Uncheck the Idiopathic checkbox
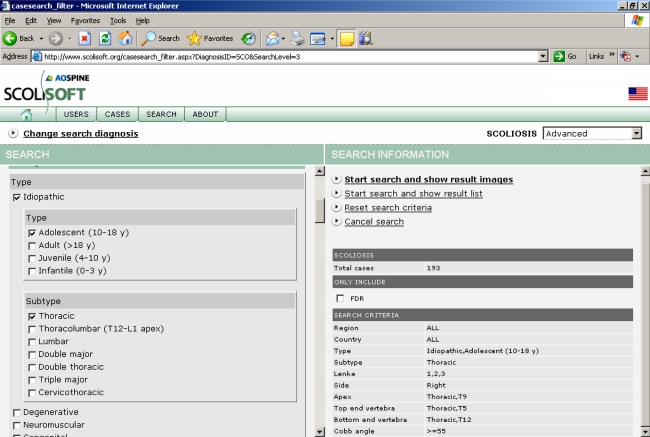Screen dimensions: 650x437 (x=17, y=197)
